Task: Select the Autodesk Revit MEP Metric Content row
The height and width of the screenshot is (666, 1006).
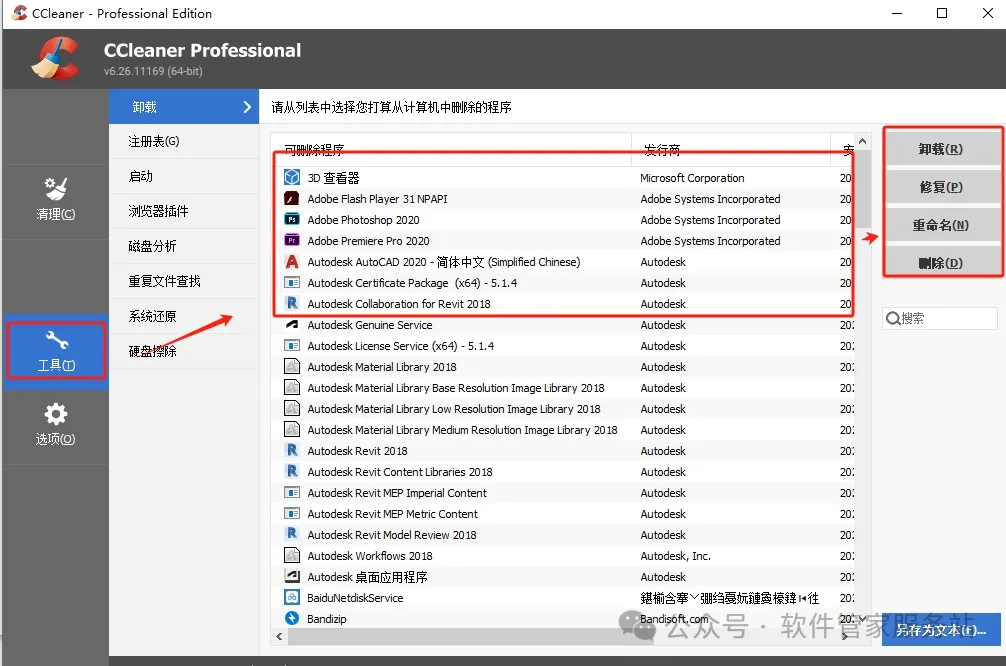Action: click(563, 514)
